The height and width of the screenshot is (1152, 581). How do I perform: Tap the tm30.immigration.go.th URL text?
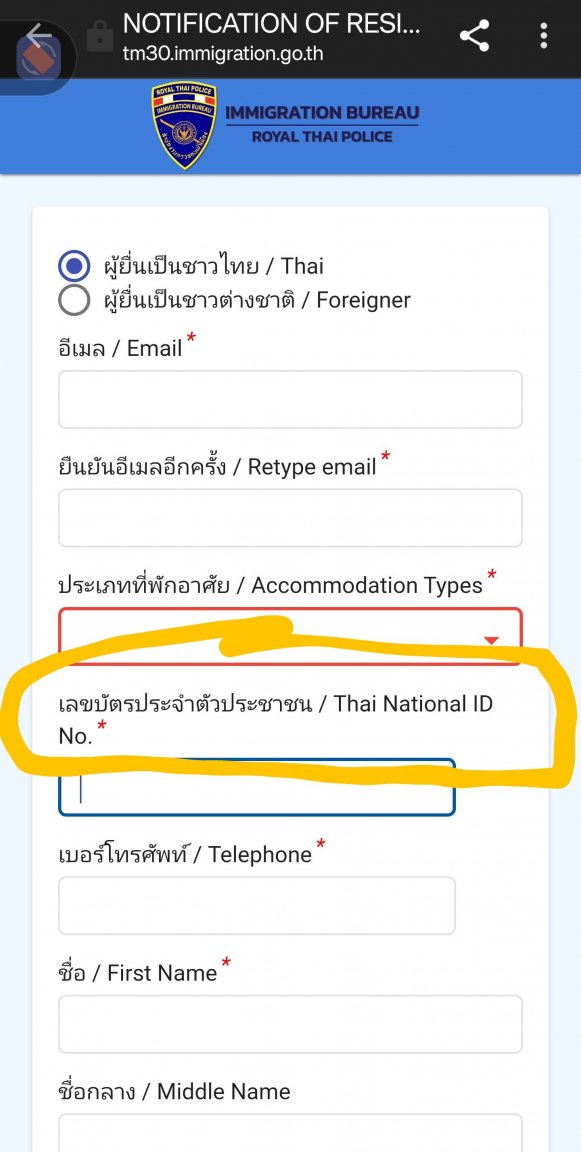click(223, 54)
